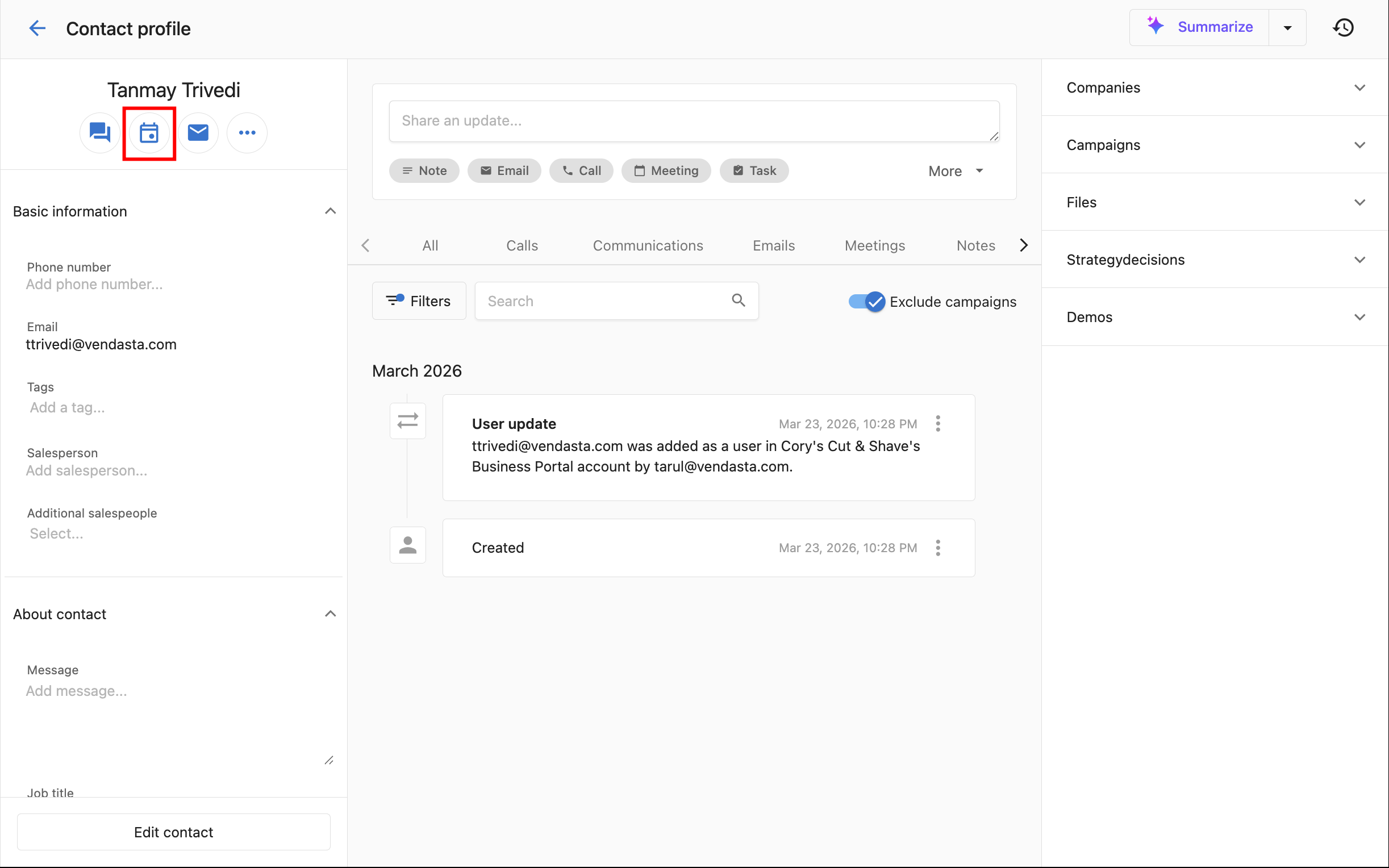1389x868 pixels.
Task: Open the three-dot more actions icon
Action: (247, 132)
